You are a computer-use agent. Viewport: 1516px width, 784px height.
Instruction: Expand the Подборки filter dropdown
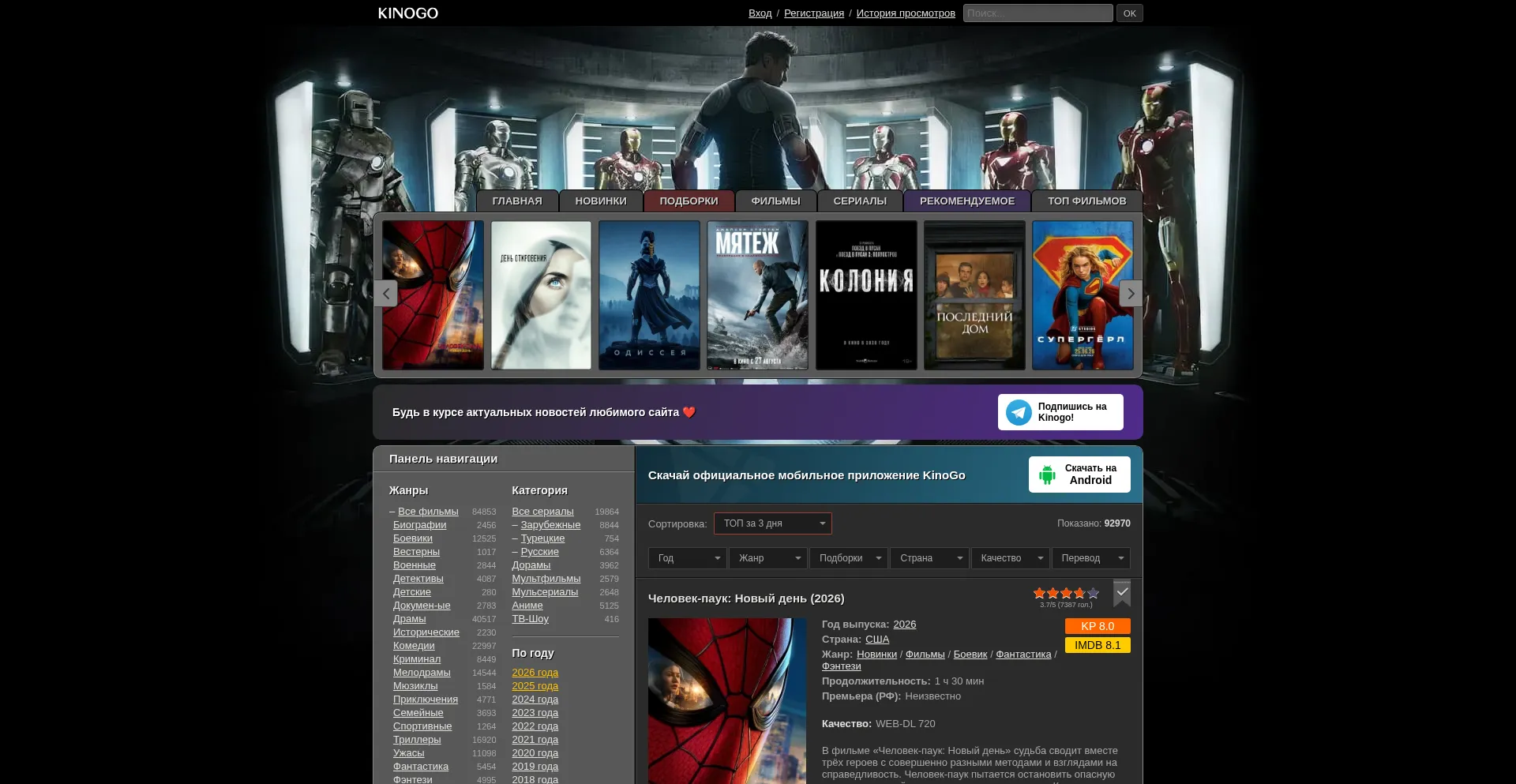[x=849, y=558]
